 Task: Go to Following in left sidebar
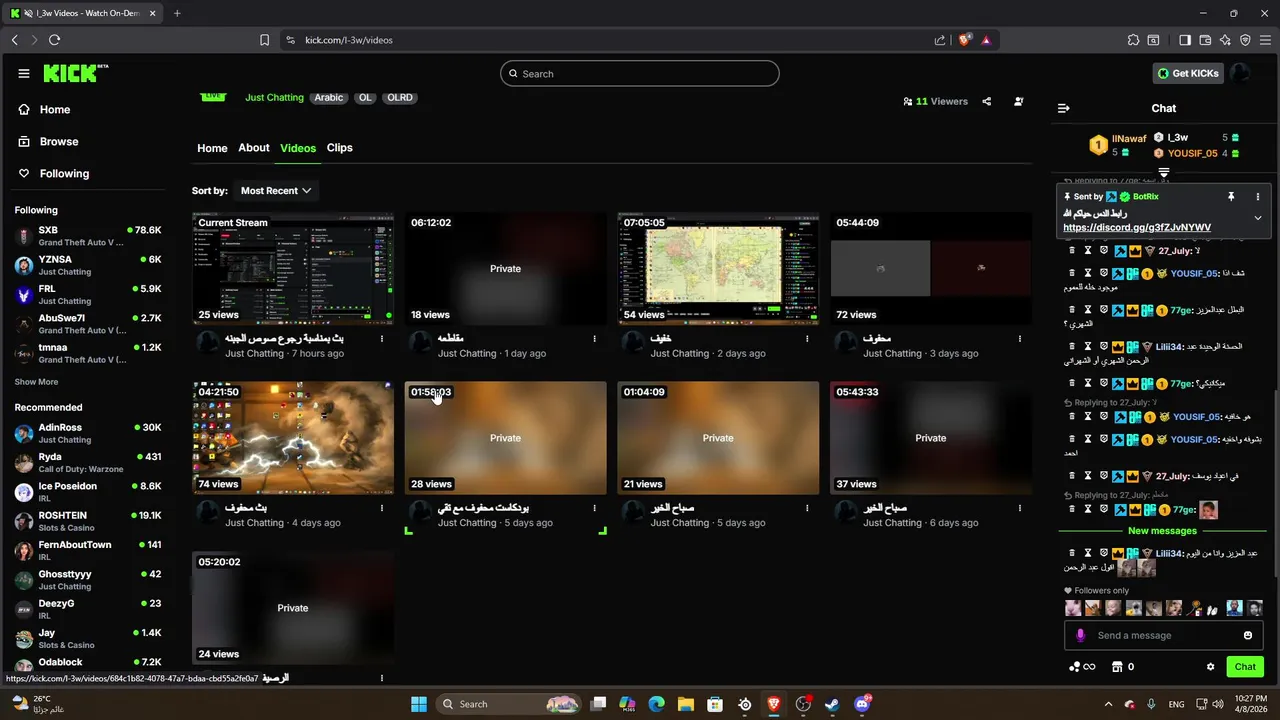[x=64, y=174]
